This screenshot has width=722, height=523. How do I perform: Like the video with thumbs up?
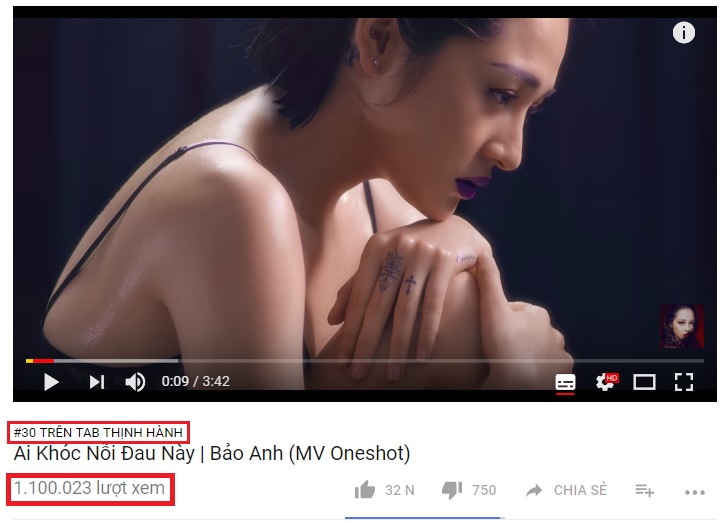tap(365, 490)
